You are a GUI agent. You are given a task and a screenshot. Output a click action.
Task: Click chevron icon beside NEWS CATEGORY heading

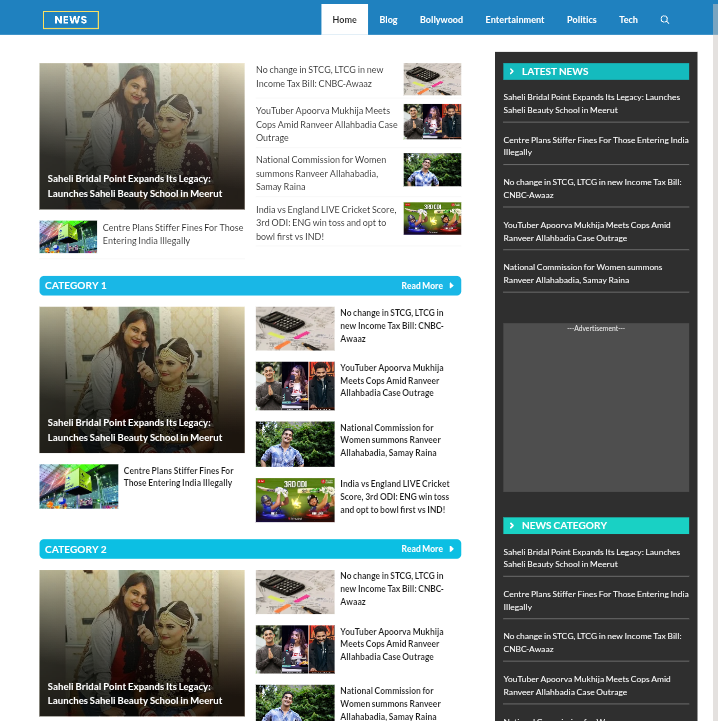pyautogui.click(x=511, y=525)
